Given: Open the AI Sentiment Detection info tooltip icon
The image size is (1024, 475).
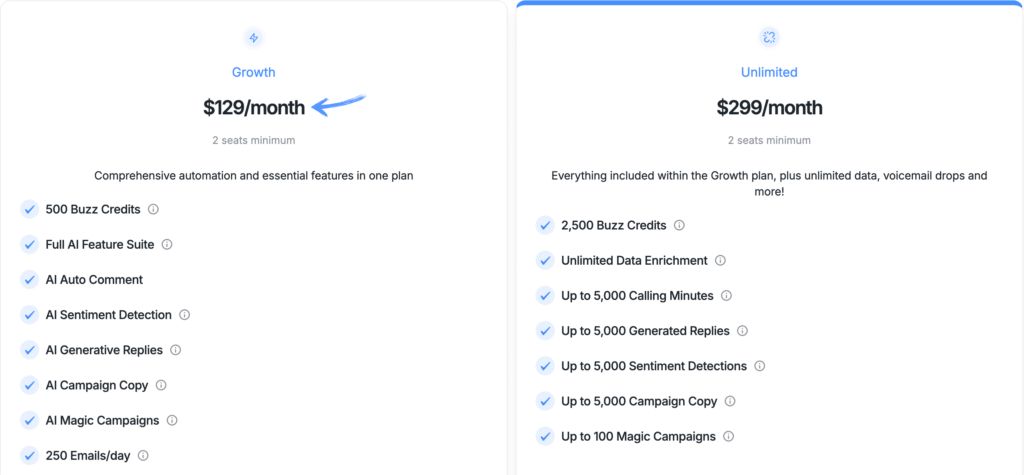Looking at the screenshot, I should tap(185, 315).
